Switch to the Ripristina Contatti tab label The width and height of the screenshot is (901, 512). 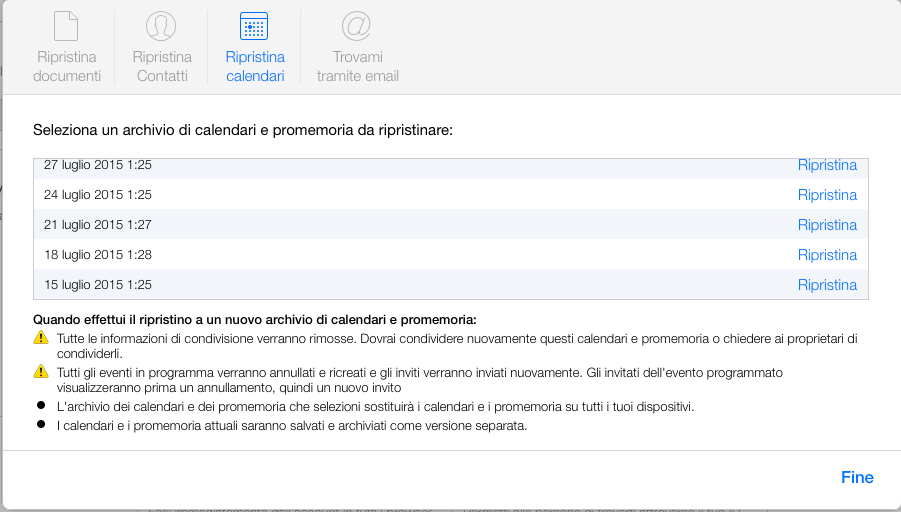click(x=162, y=66)
